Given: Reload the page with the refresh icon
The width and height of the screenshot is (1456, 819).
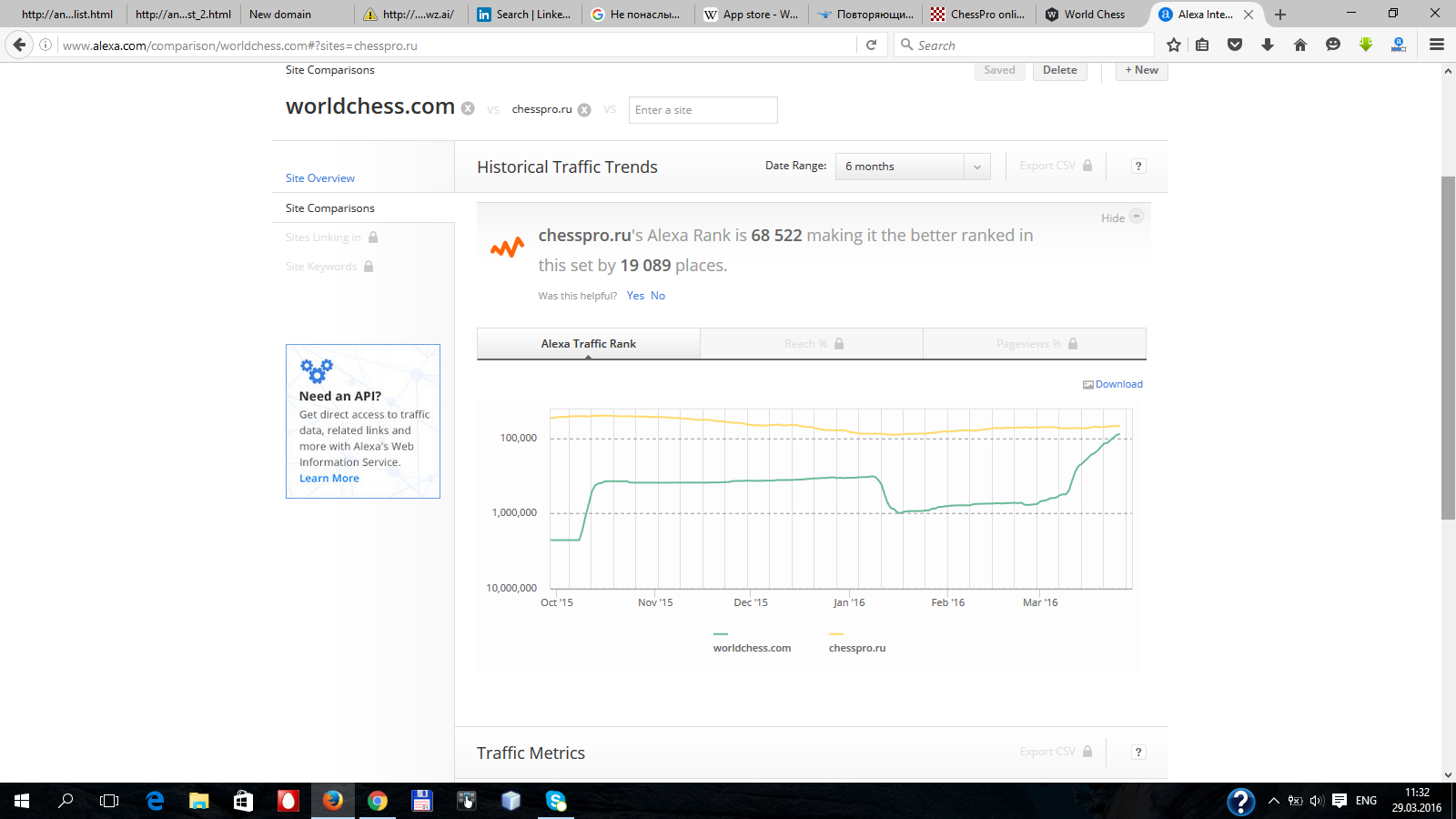Looking at the screenshot, I should [x=871, y=45].
